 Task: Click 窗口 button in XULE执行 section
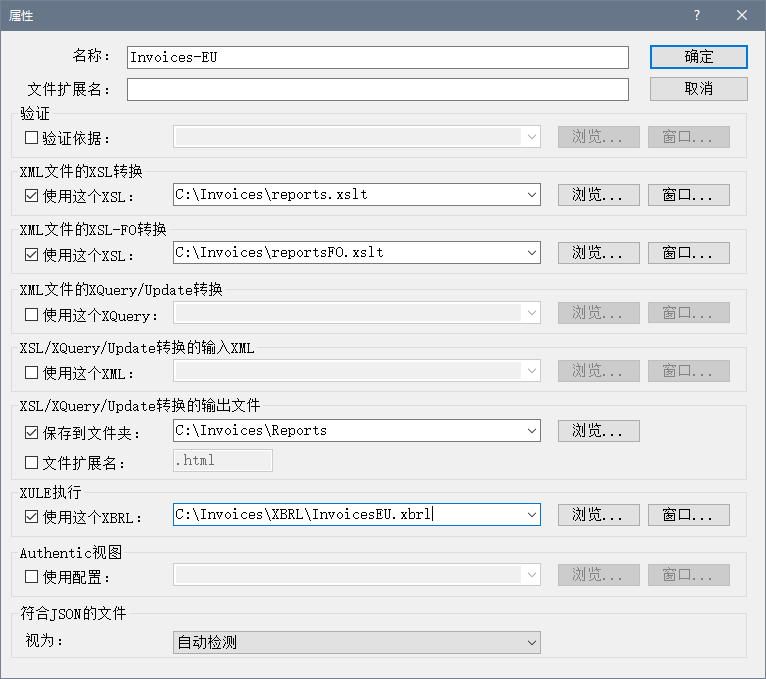point(688,516)
